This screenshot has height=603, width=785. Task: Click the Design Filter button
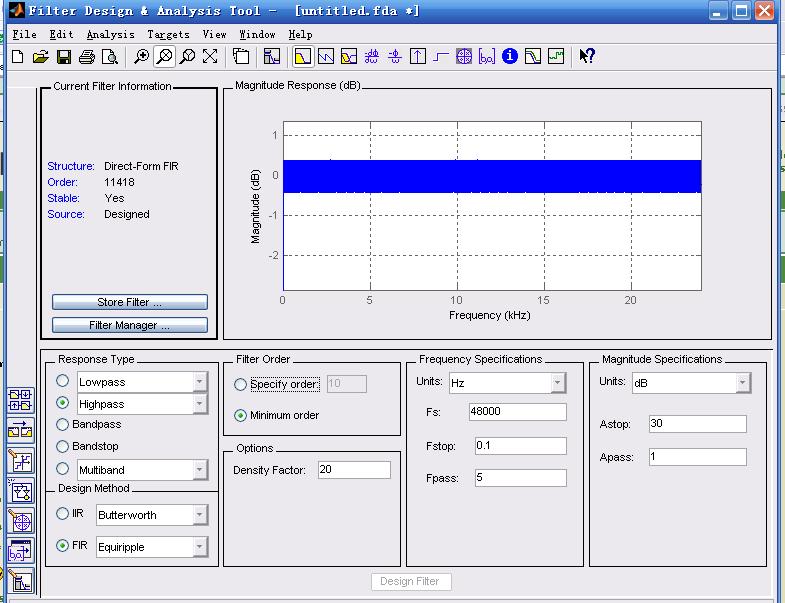pos(411,581)
